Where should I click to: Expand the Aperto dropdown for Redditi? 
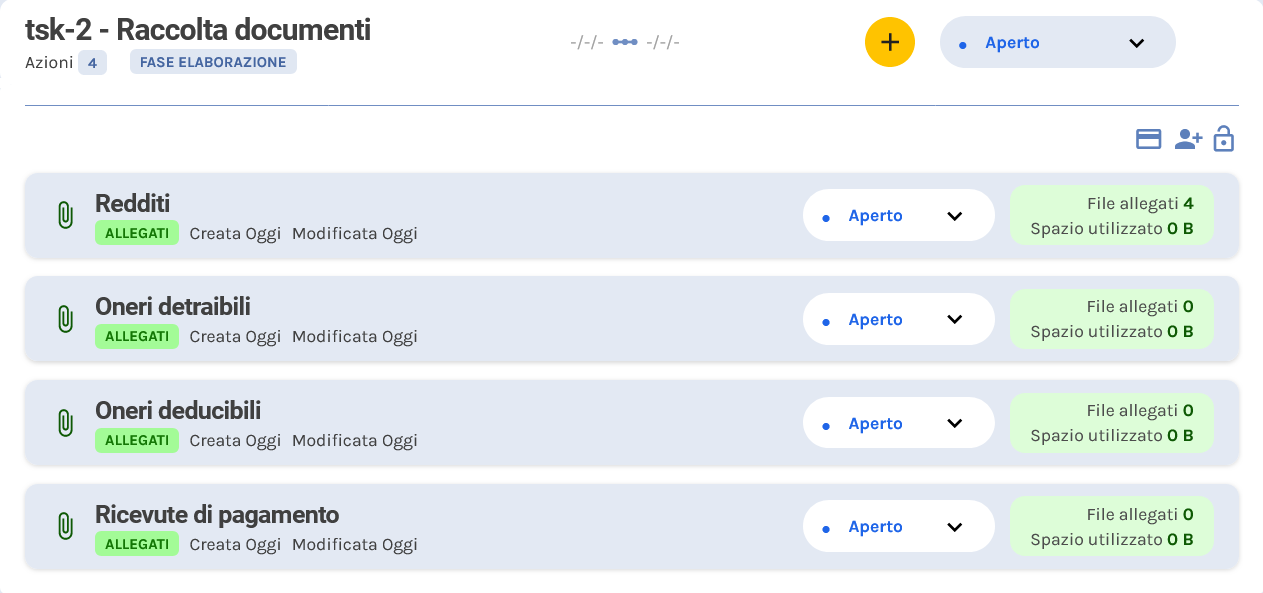click(898, 214)
